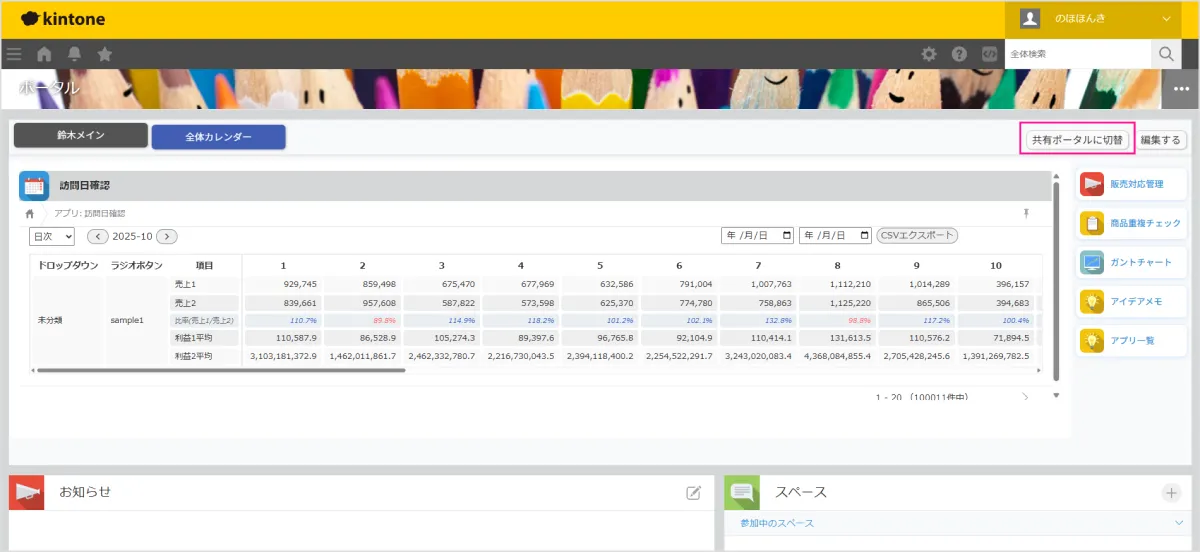Open the 日次 period dropdown
Screen dimensions: 1200x552
(52, 236)
